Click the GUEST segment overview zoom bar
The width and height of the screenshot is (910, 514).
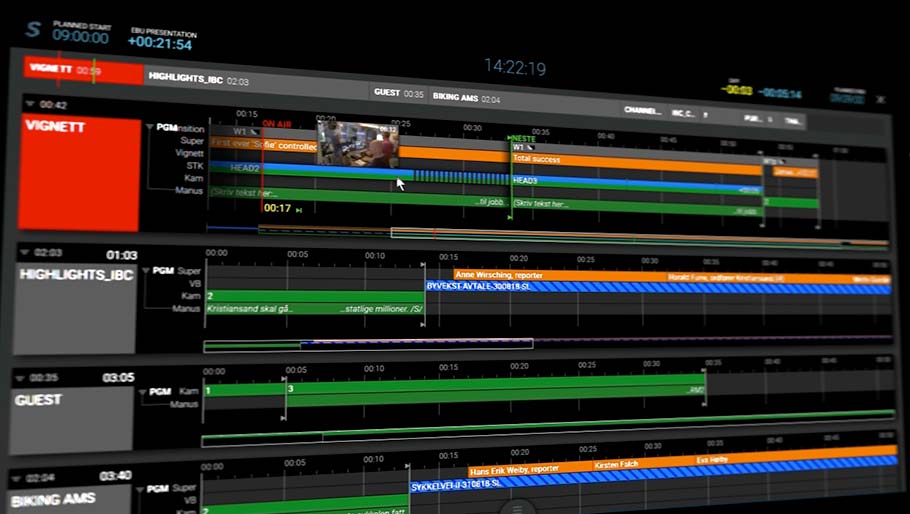pyautogui.click(x=548, y=428)
